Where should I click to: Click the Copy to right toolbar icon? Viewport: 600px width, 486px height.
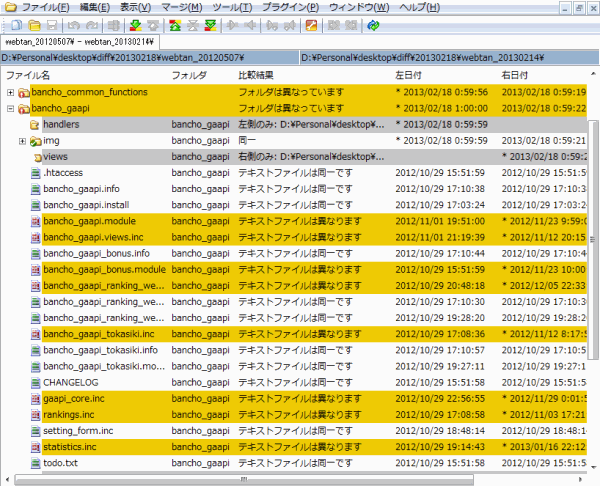[232, 26]
